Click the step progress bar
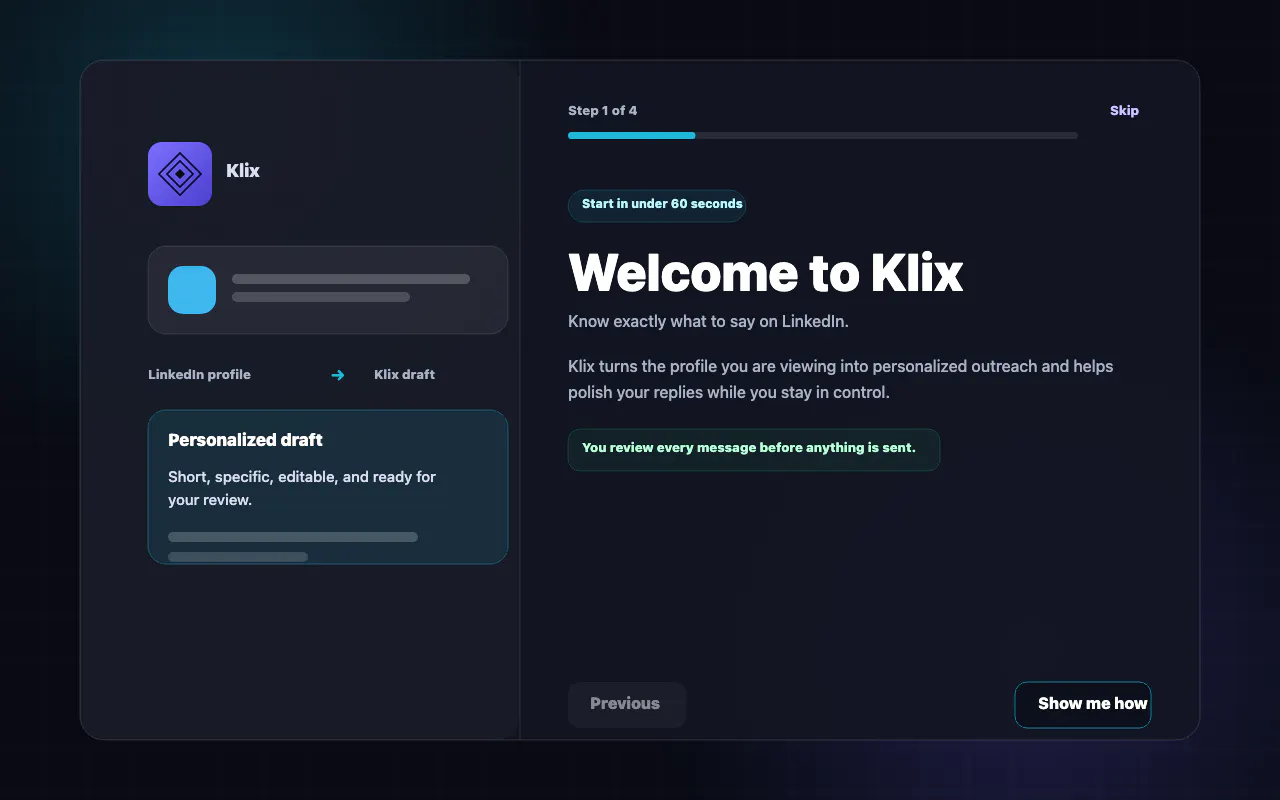Screen dimensions: 1280x800 point(823,135)
